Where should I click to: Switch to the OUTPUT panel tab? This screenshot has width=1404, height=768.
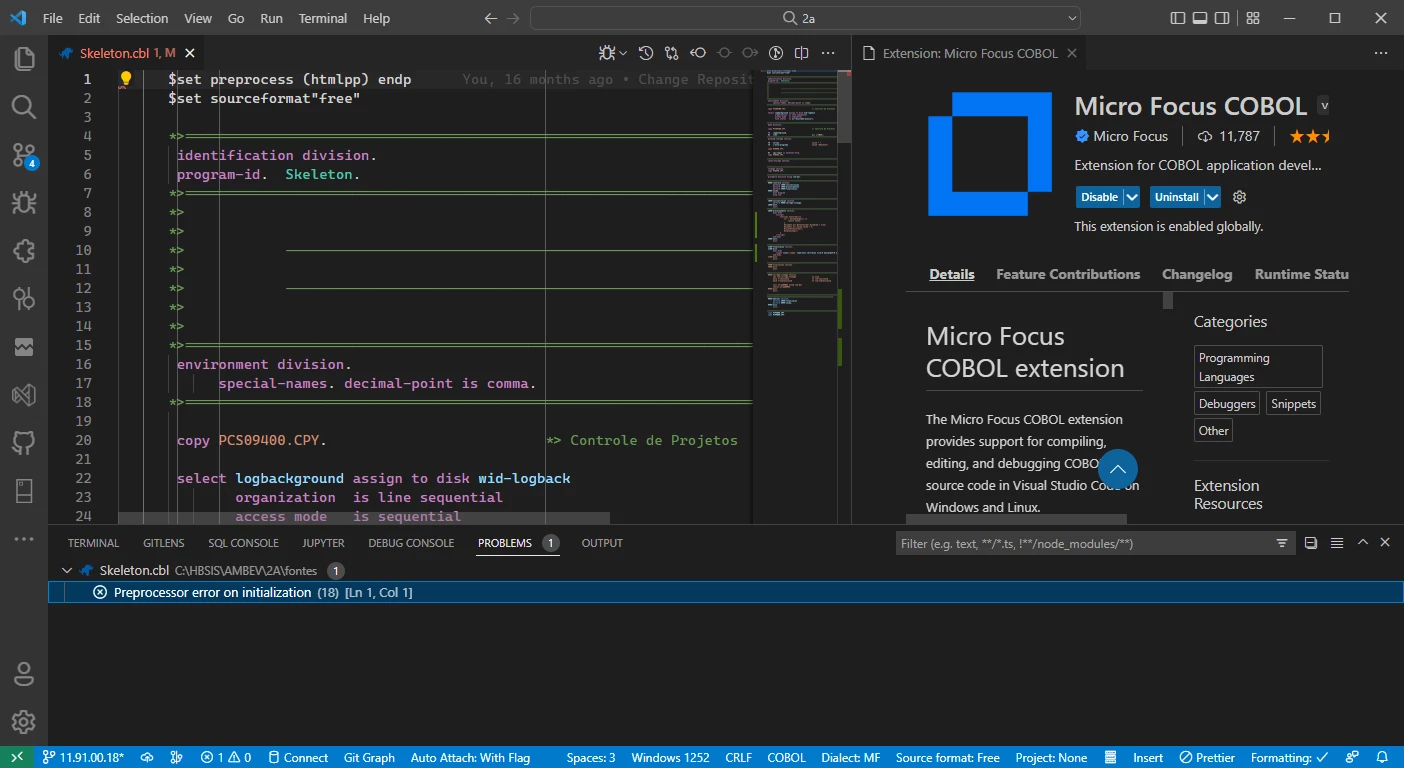pyautogui.click(x=602, y=543)
